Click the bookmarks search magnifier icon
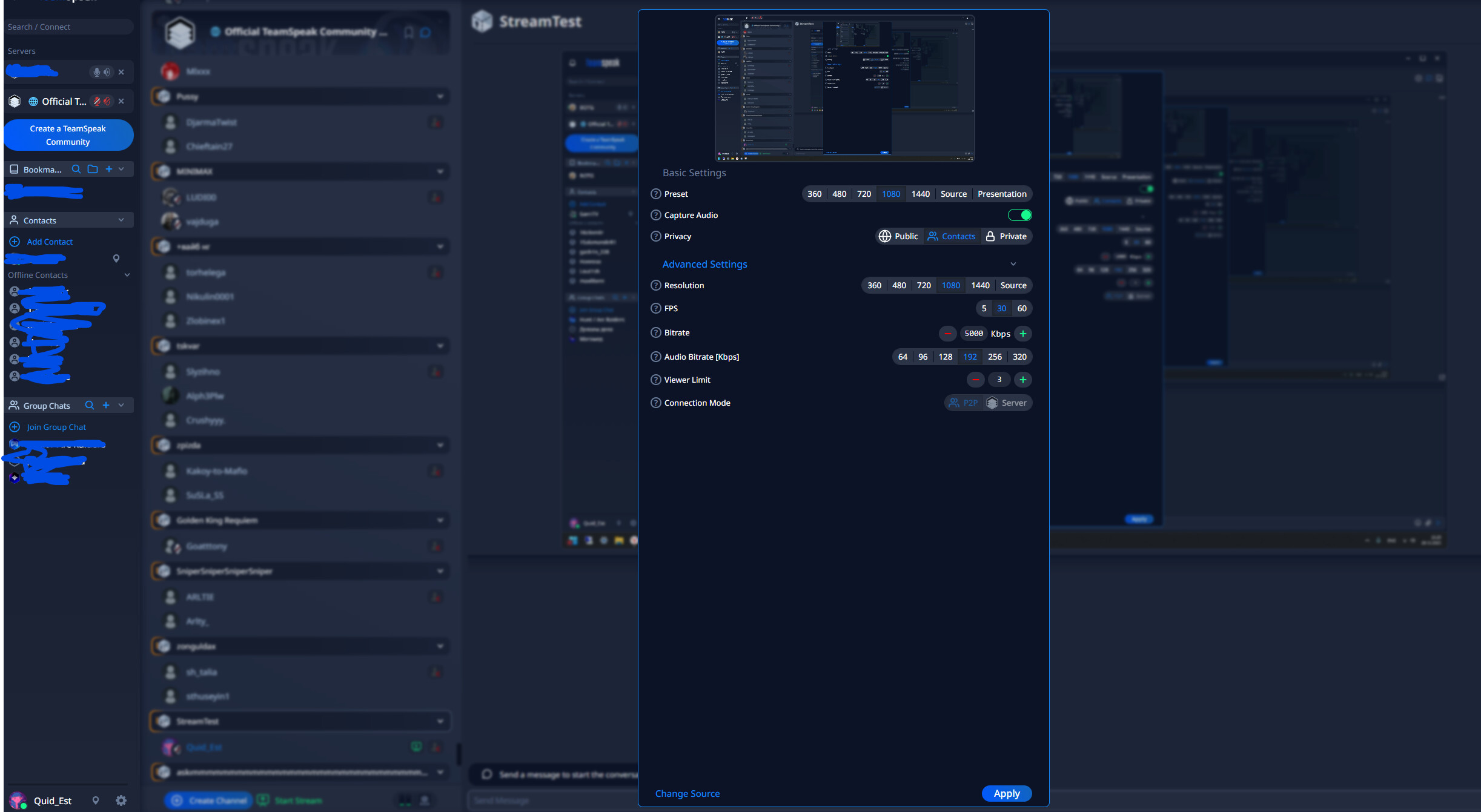The width and height of the screenshot is (1481, 812). (76, 169)
